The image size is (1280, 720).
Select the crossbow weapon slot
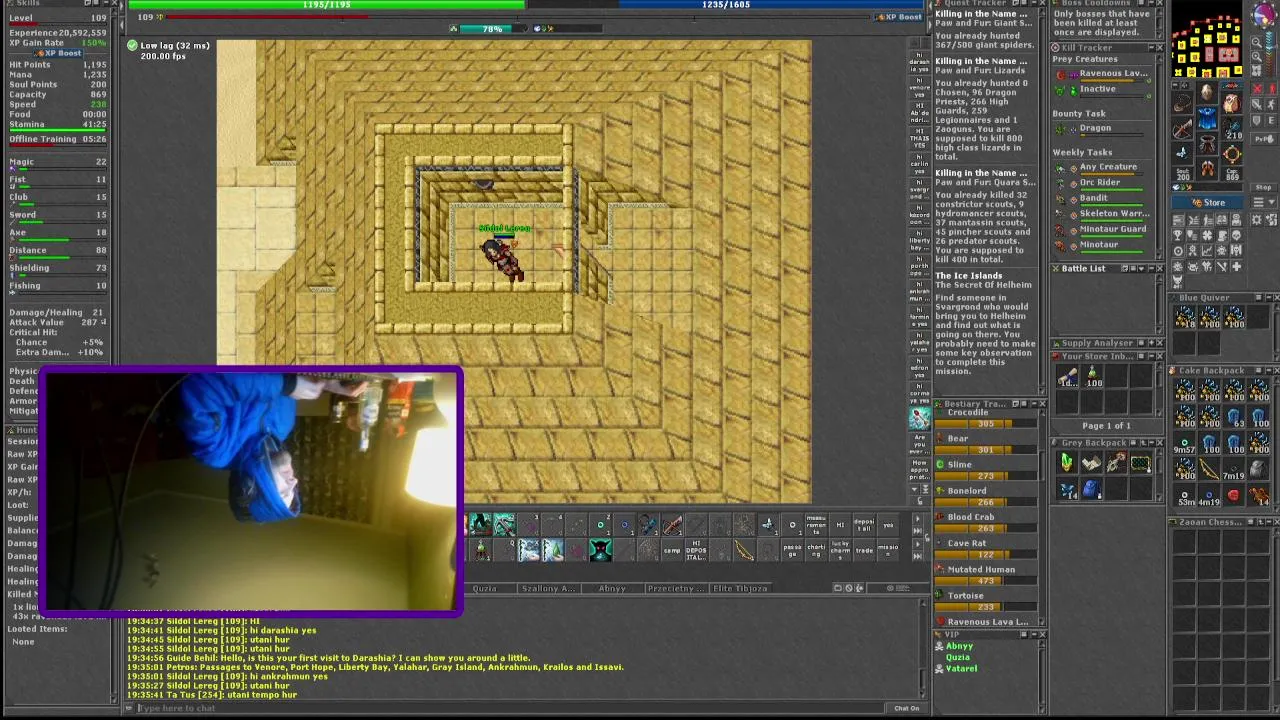[x=1182, y=126]
